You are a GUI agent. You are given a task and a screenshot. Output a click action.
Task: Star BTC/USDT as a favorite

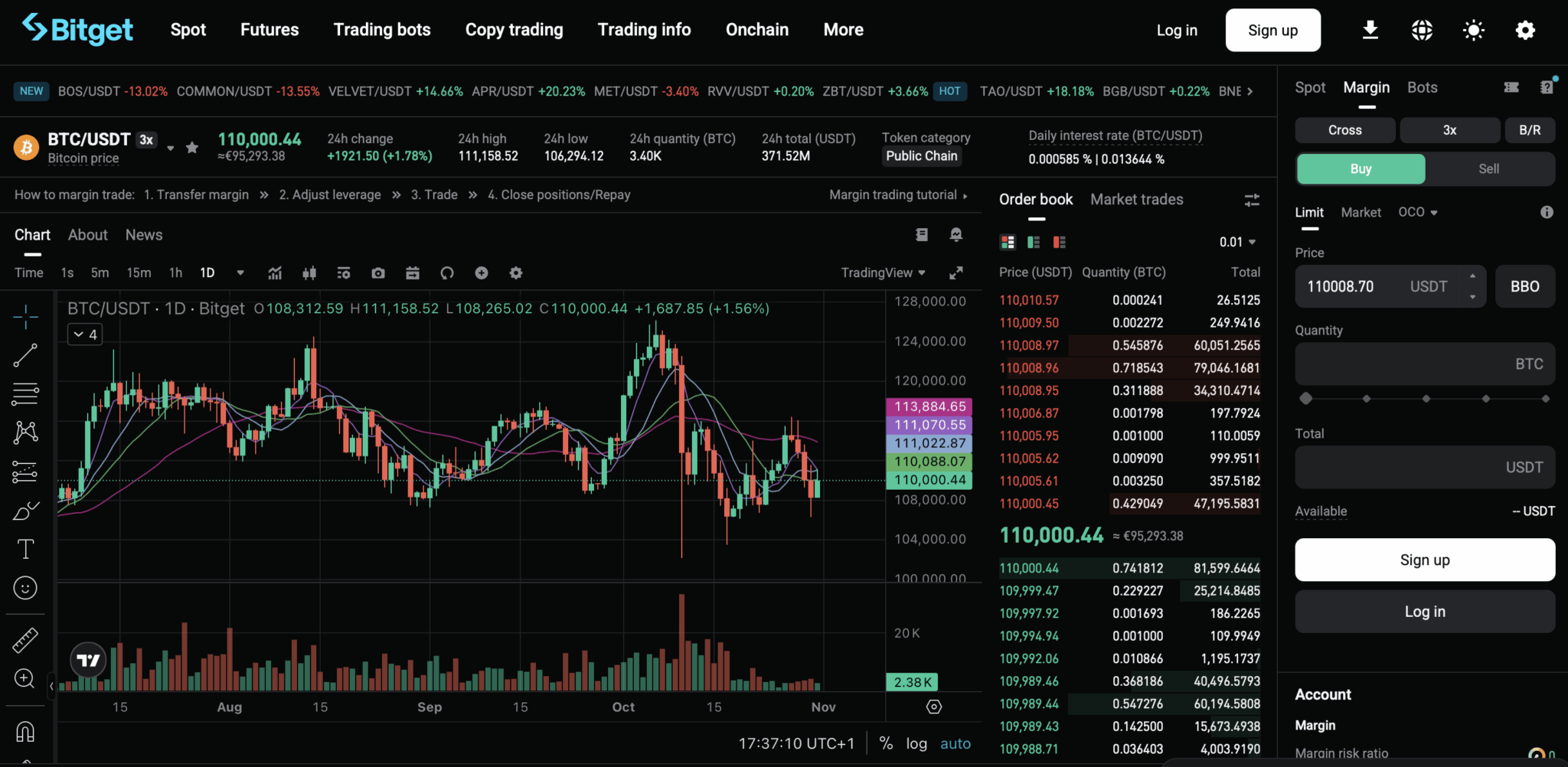pyautogui.click(x=191, y=147)
